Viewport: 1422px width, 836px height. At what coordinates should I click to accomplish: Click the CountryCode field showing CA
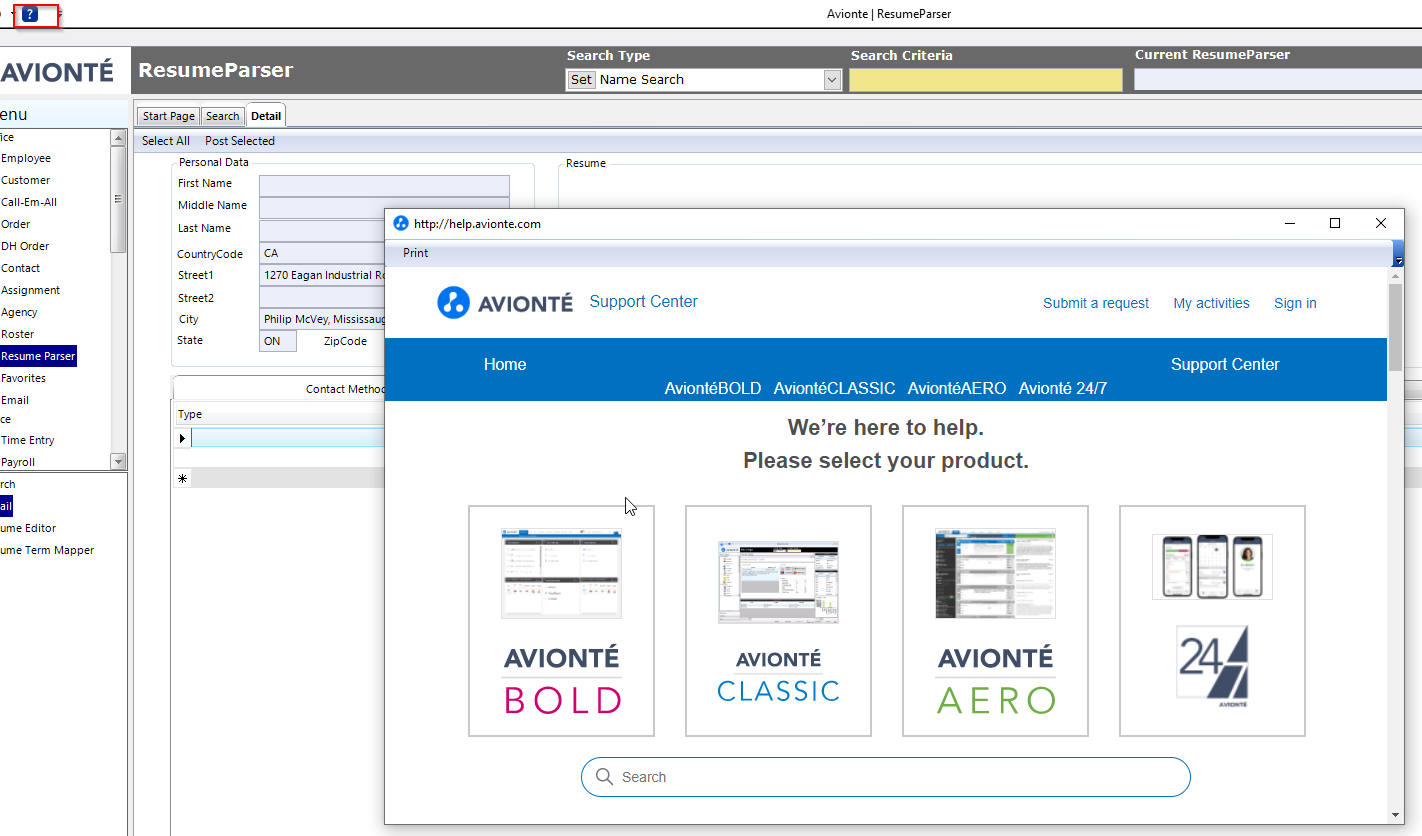[x=322, y=253]
